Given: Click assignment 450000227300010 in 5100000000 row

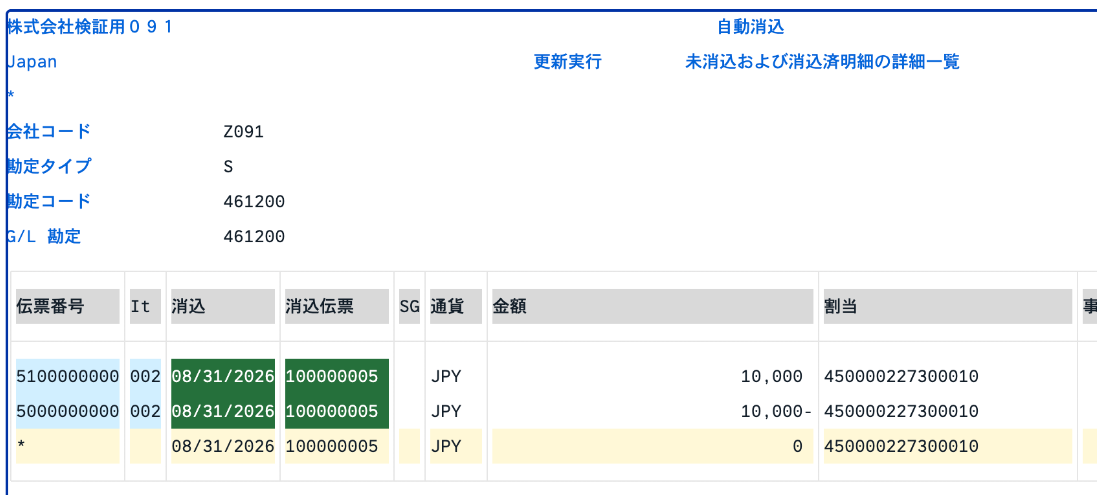Looking at the screenshot, I should [901, 377].
